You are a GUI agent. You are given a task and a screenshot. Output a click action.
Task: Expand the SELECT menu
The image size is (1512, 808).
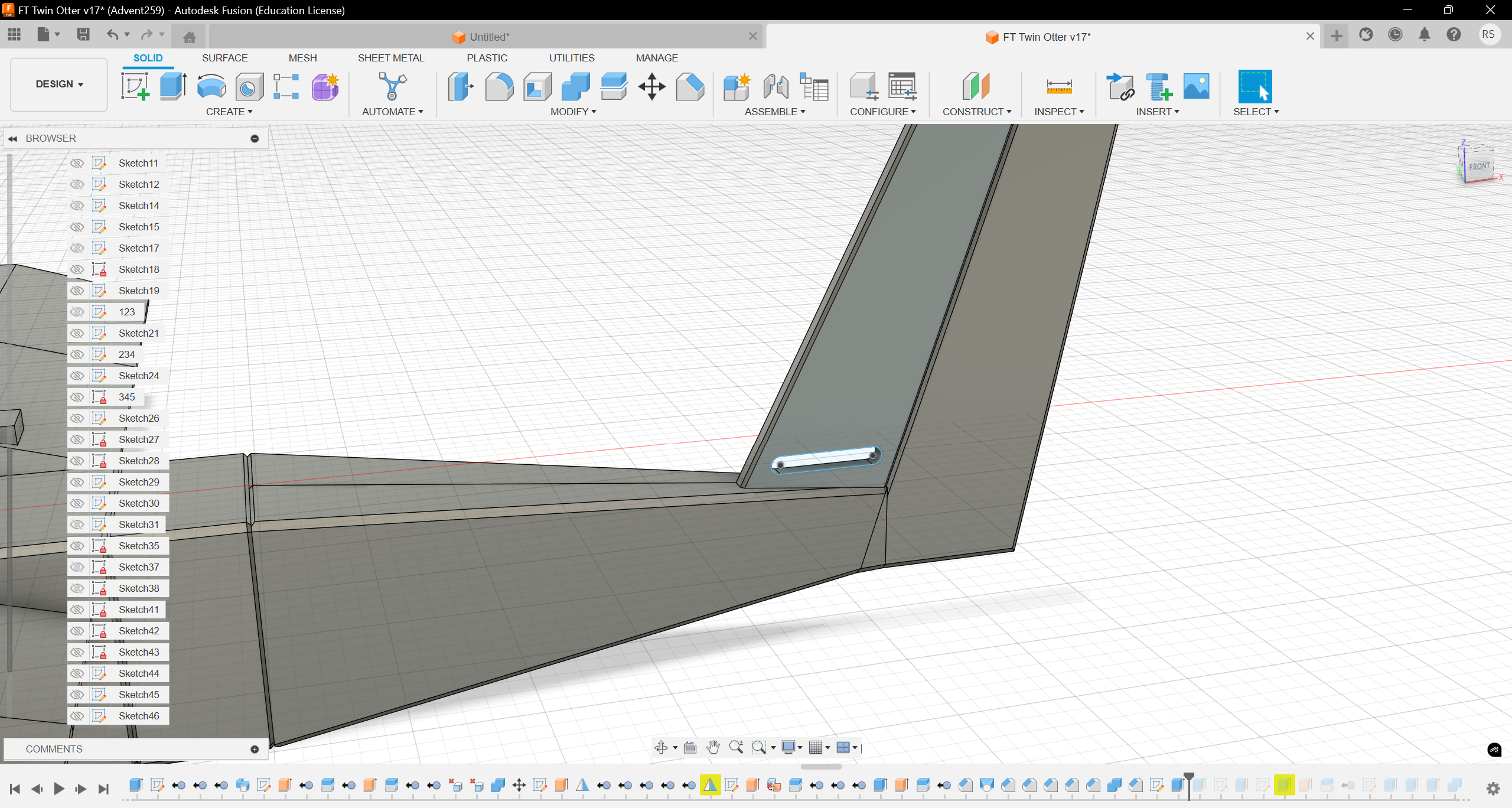(x=1256, y=112)
